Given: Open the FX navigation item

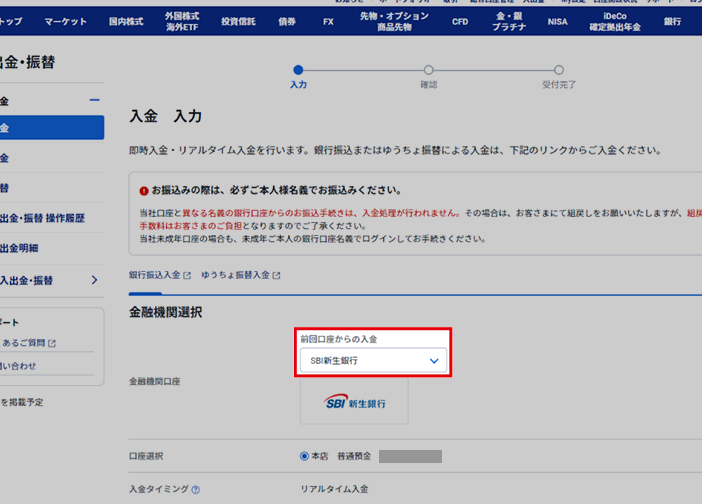Looking at the screenshot, I should pyautogui.click(x=328, y=21).
